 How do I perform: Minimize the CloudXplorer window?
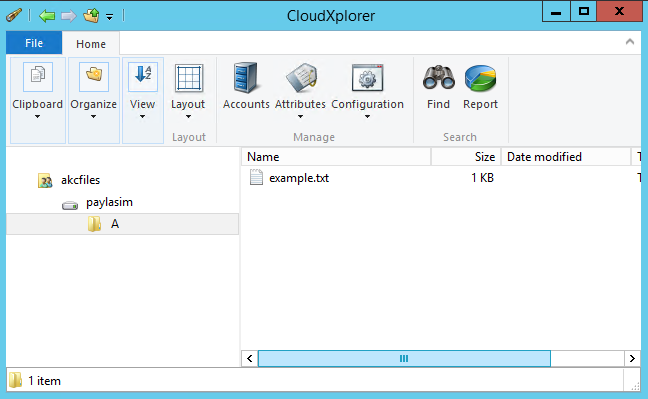tap(556, 12)
